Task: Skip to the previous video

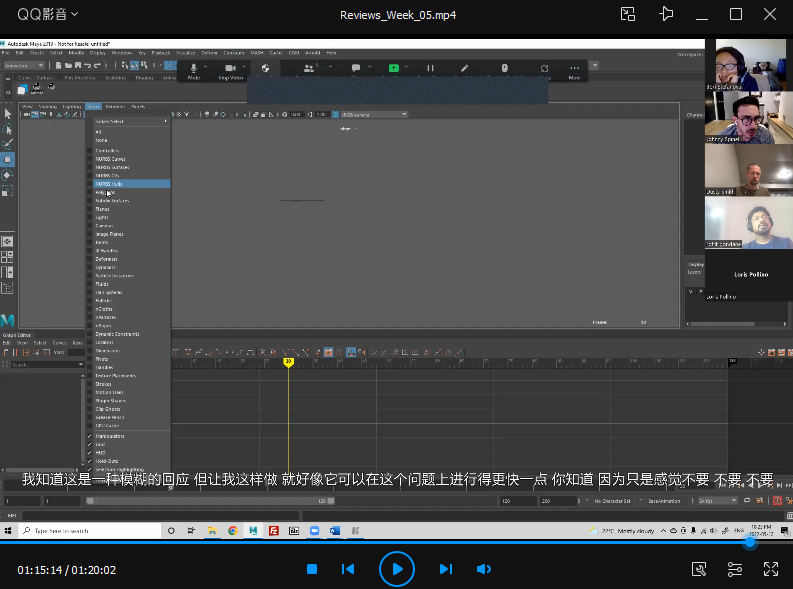Action: [348, 569]
